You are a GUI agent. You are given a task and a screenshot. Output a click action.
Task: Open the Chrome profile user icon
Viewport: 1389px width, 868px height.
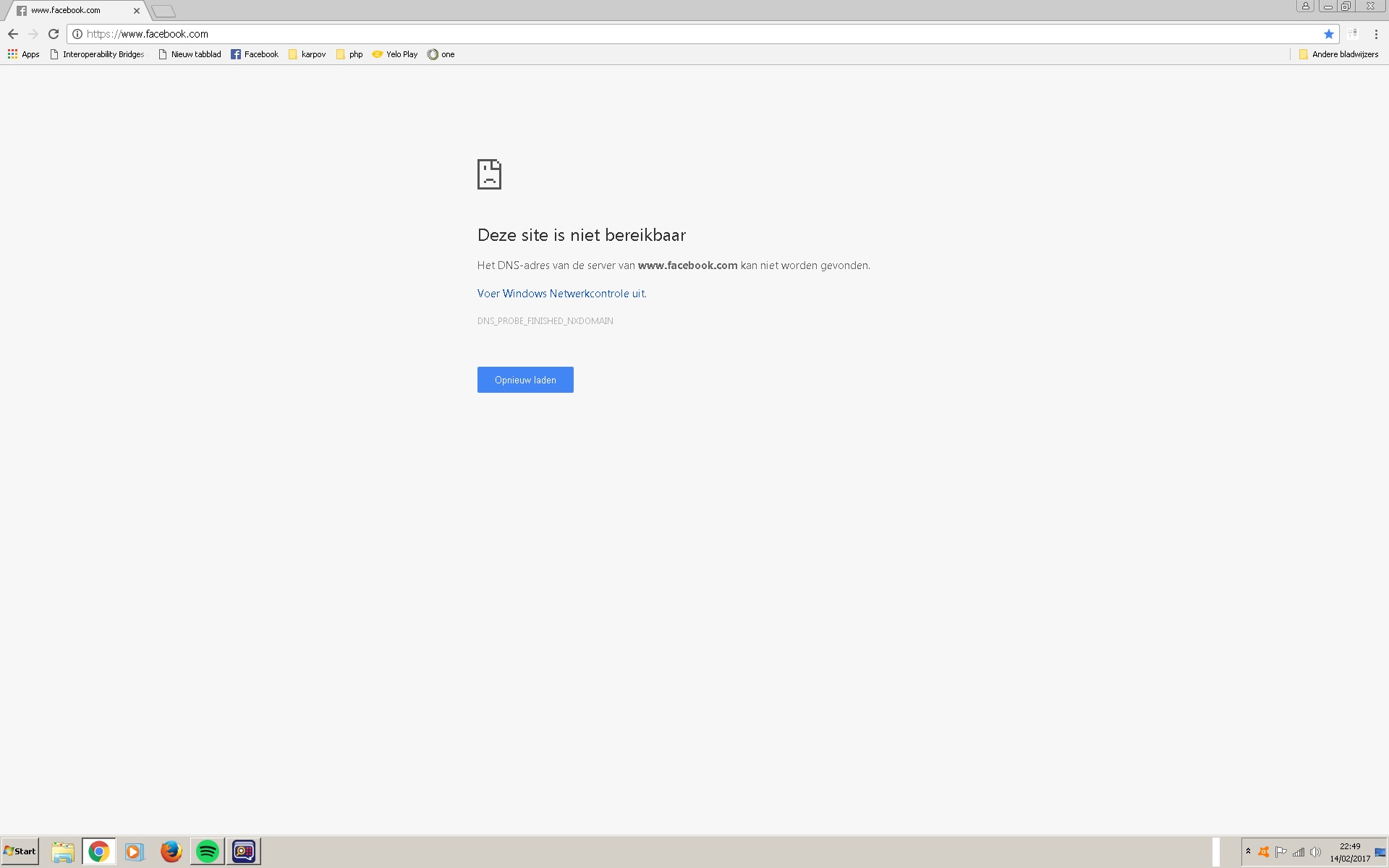point(1305,6)
